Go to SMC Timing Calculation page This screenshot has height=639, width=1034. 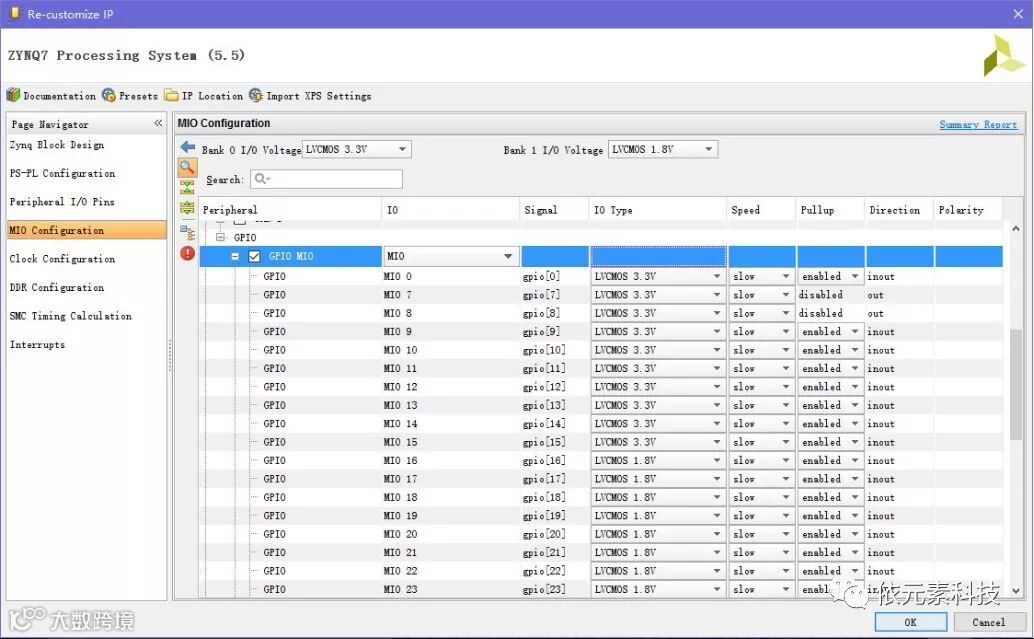pos(71,315)
